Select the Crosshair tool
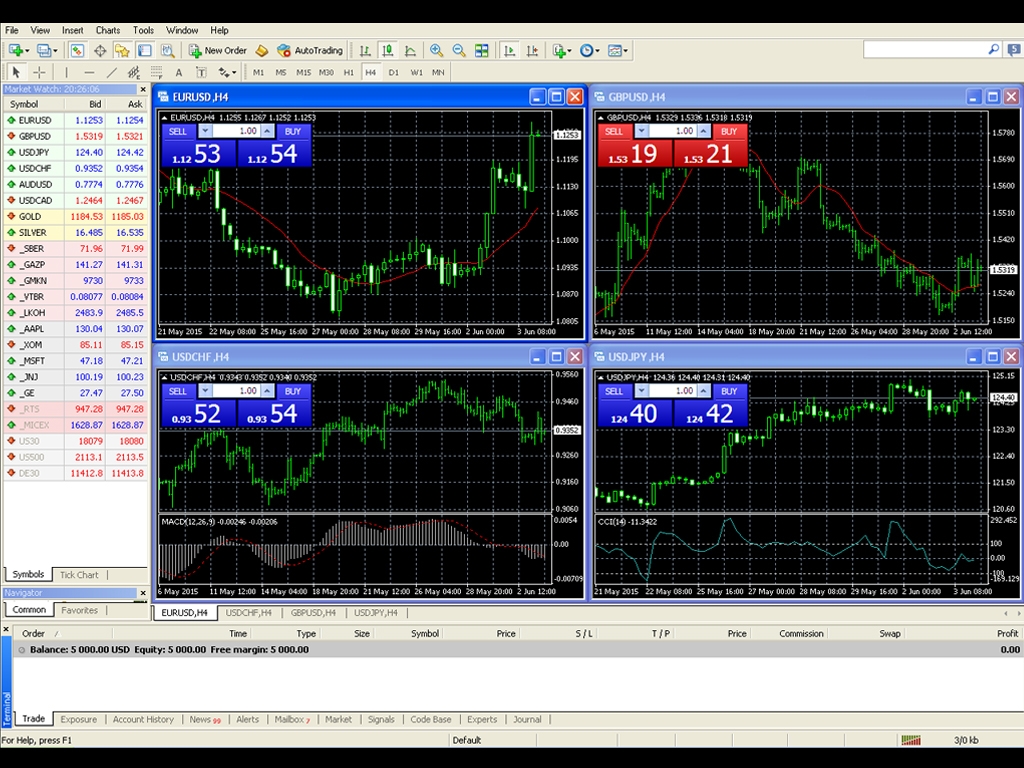The image size is (1024, 768). [x=40, y=72]
